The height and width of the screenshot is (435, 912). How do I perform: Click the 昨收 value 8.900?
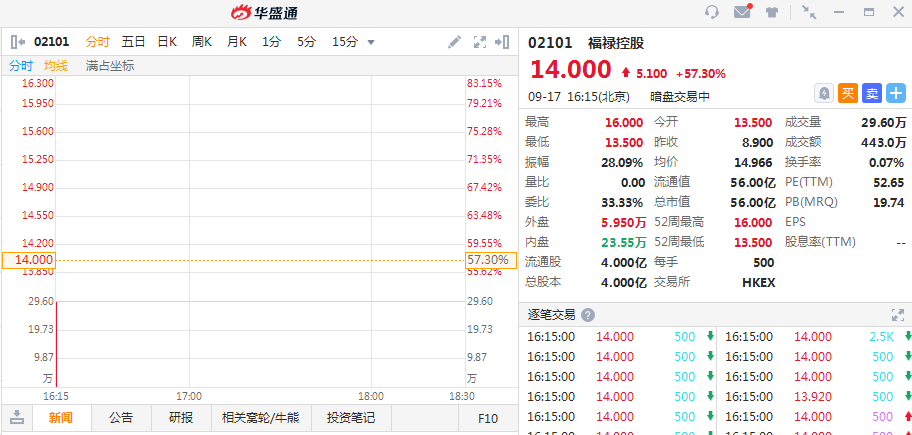(758, 142)
